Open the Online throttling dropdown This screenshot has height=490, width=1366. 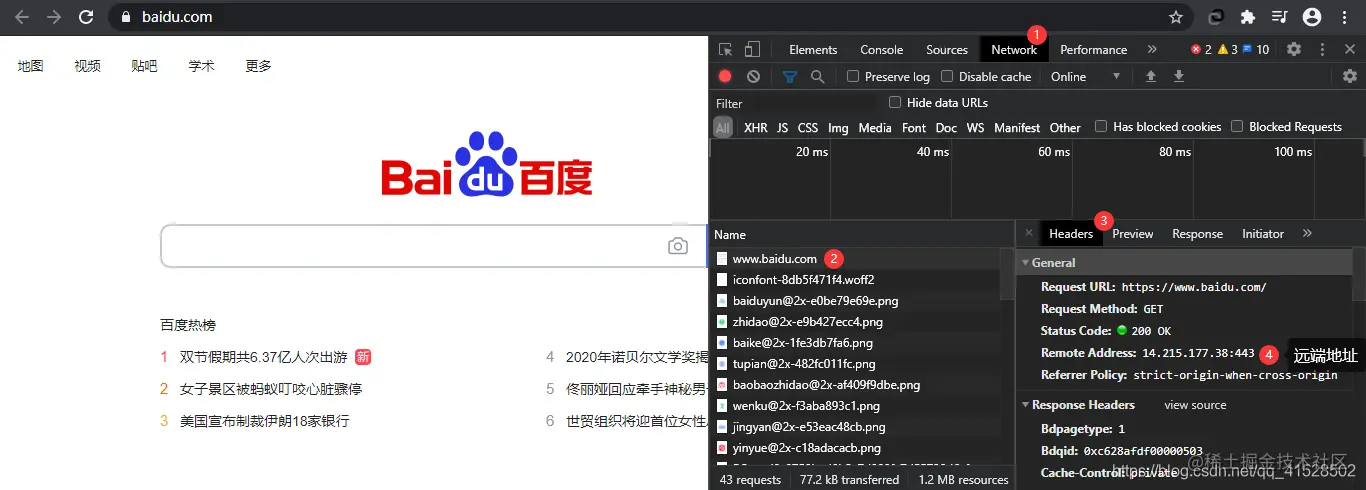tap(1085, 76)
